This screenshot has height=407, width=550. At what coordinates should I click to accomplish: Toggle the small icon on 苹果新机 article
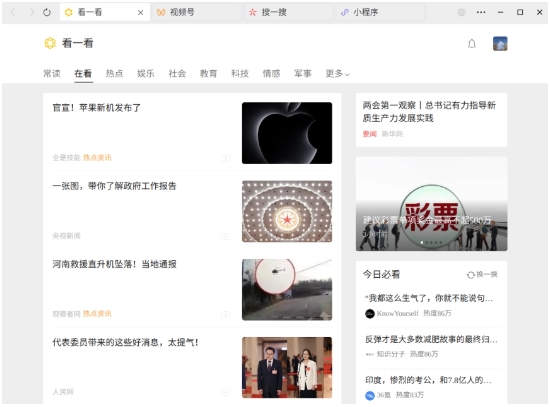point(226,158)
